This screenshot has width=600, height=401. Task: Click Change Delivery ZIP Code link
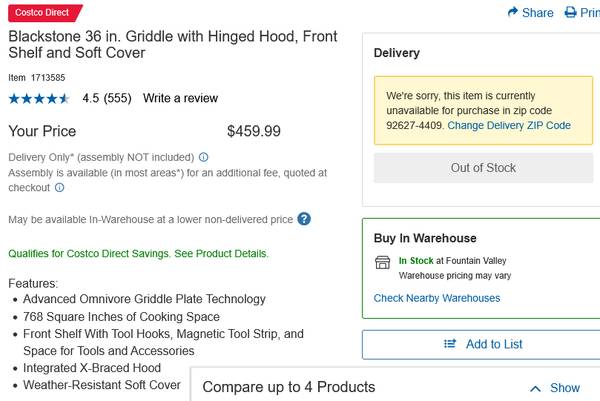tap(509, 126)
